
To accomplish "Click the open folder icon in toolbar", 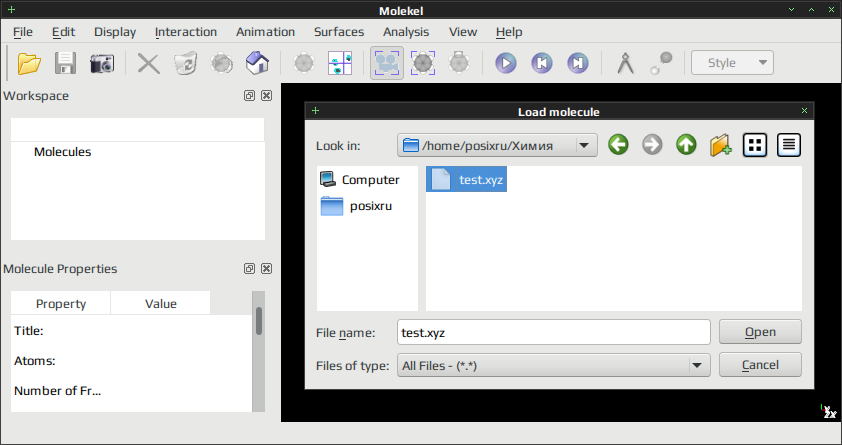I will [29, 63].
